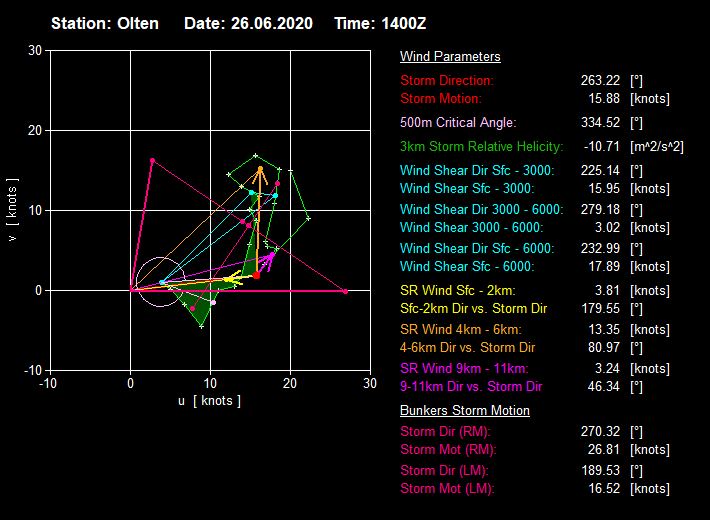Screen dimensions: 710x520
Task: Select the SR Wind 4km - 6km label
Action: tap(461, 329)
